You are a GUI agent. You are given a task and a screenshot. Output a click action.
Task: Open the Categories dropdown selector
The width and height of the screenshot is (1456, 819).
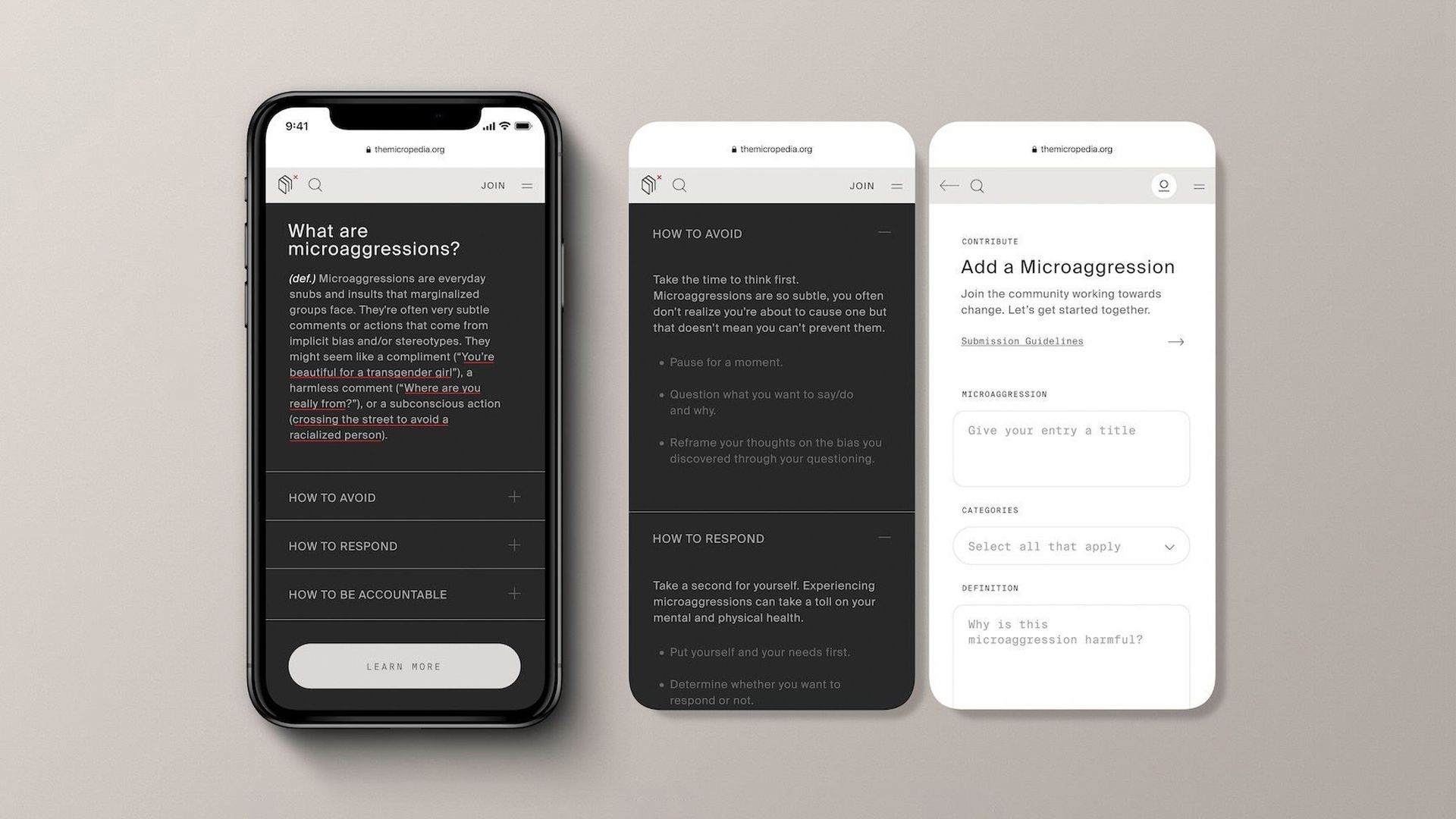[x=1069, y=546]
